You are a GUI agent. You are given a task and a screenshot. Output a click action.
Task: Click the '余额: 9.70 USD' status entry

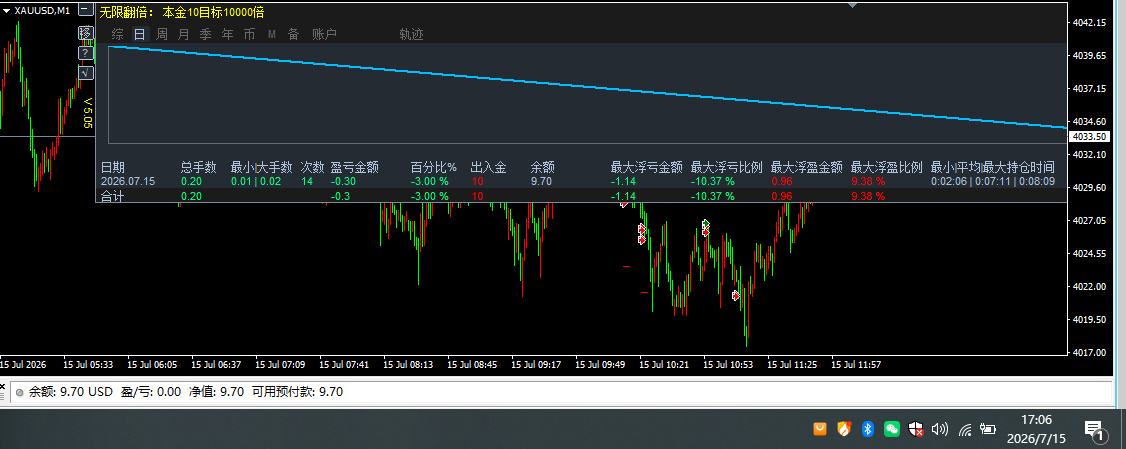(x=70, y=392)
